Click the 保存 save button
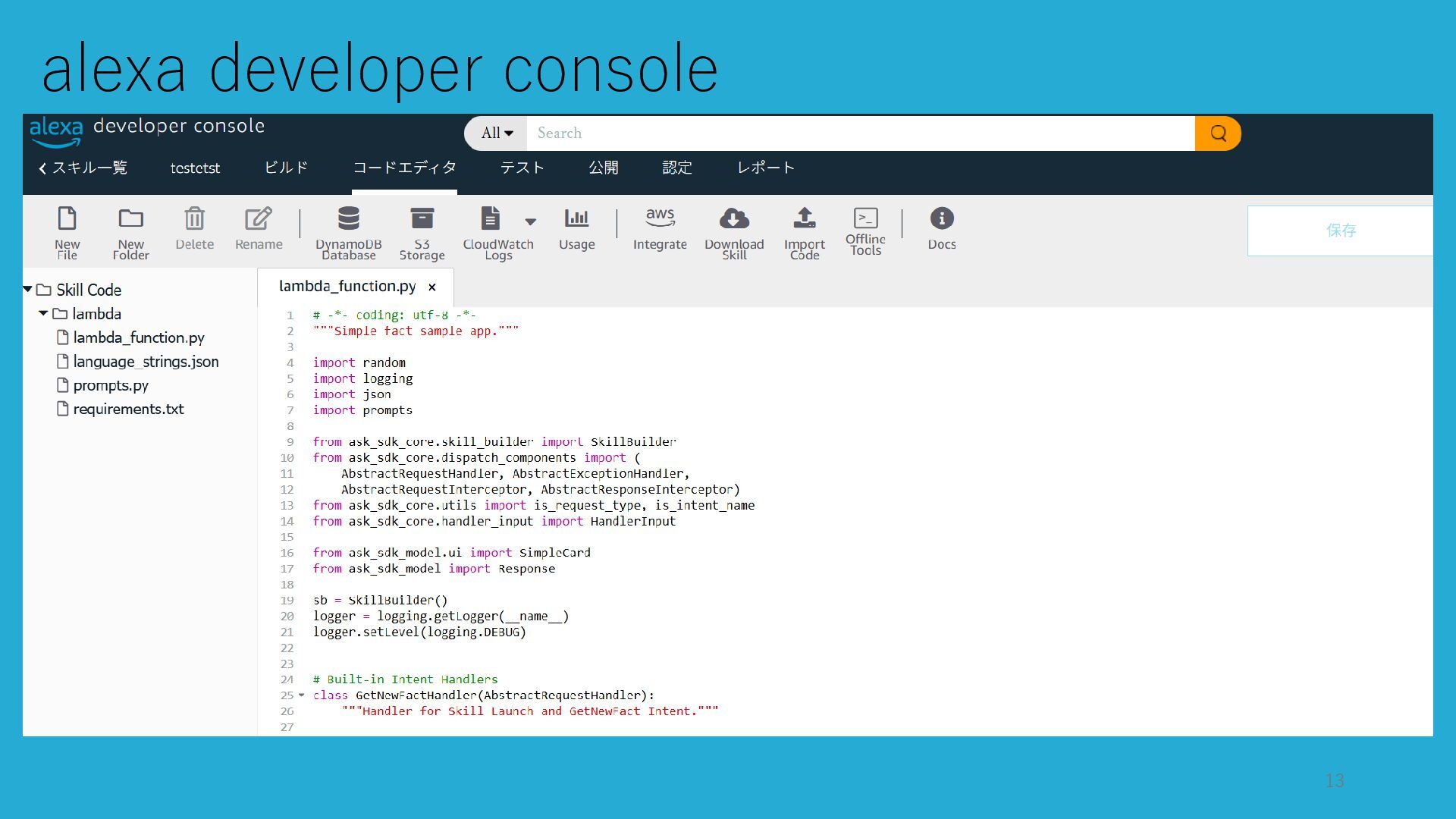 tap(1340, 231)
